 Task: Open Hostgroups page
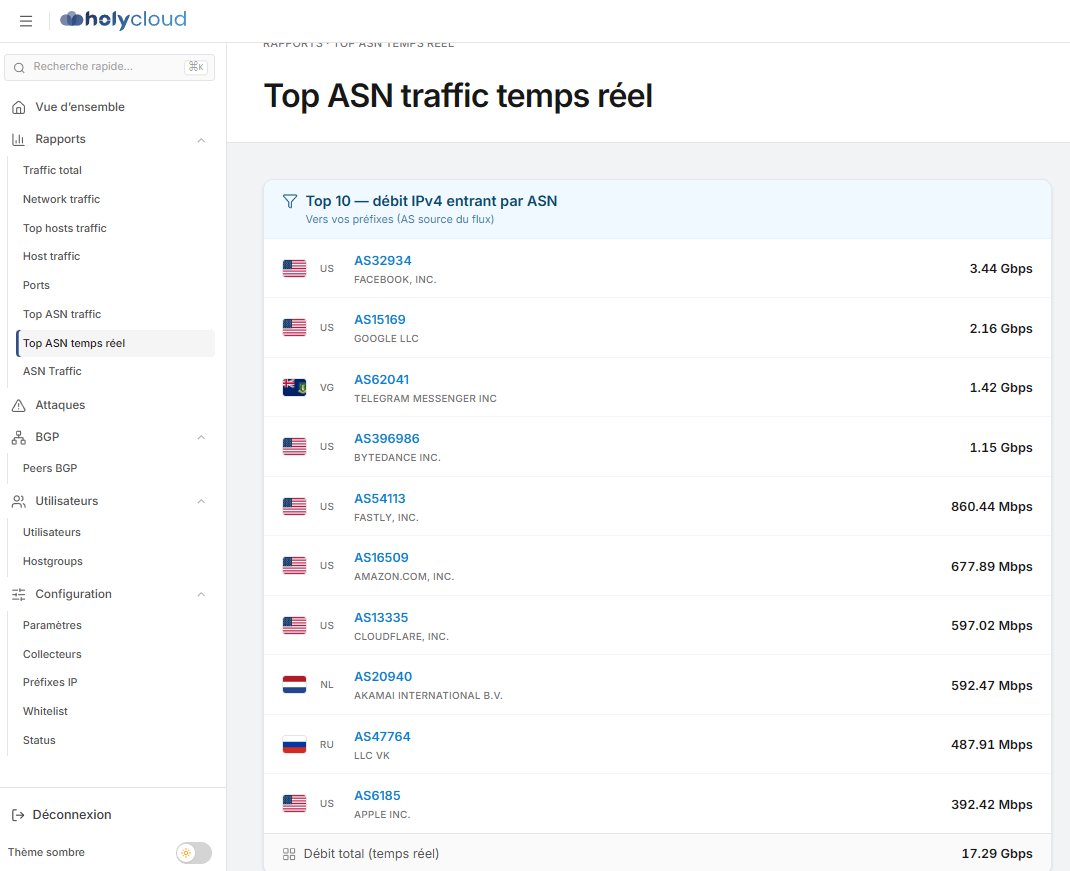(x=53, y=561)
